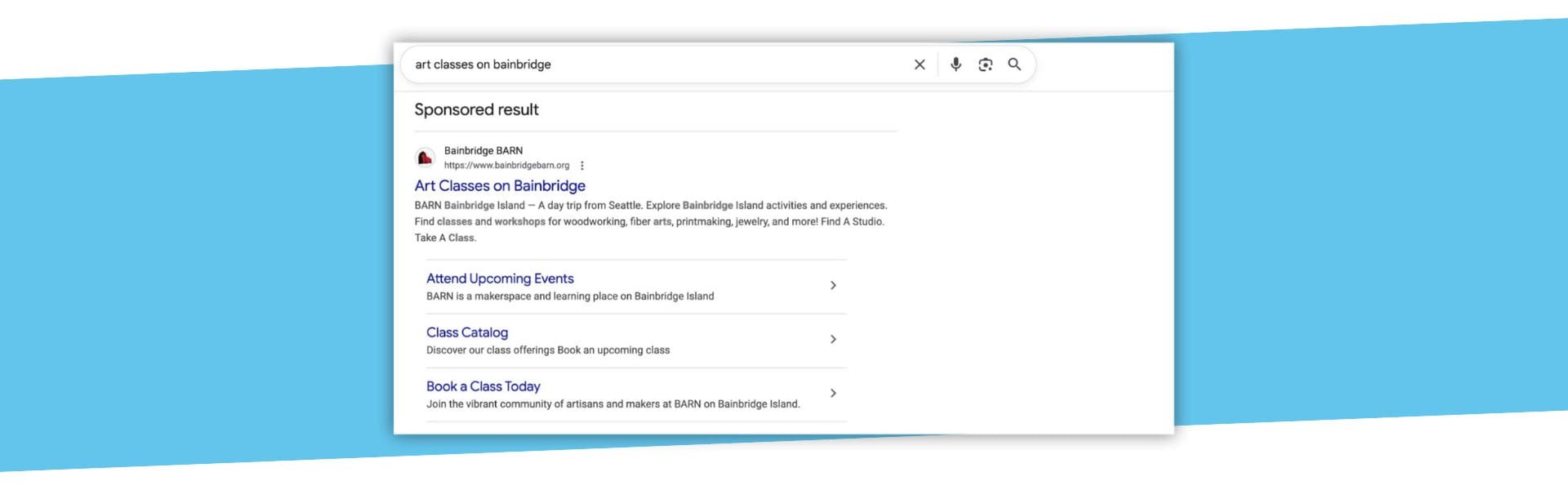Screen dimensions: 1568x490
Task: Open the three-dot menu beside the BARN URL
Action: [x=582, y=166]
